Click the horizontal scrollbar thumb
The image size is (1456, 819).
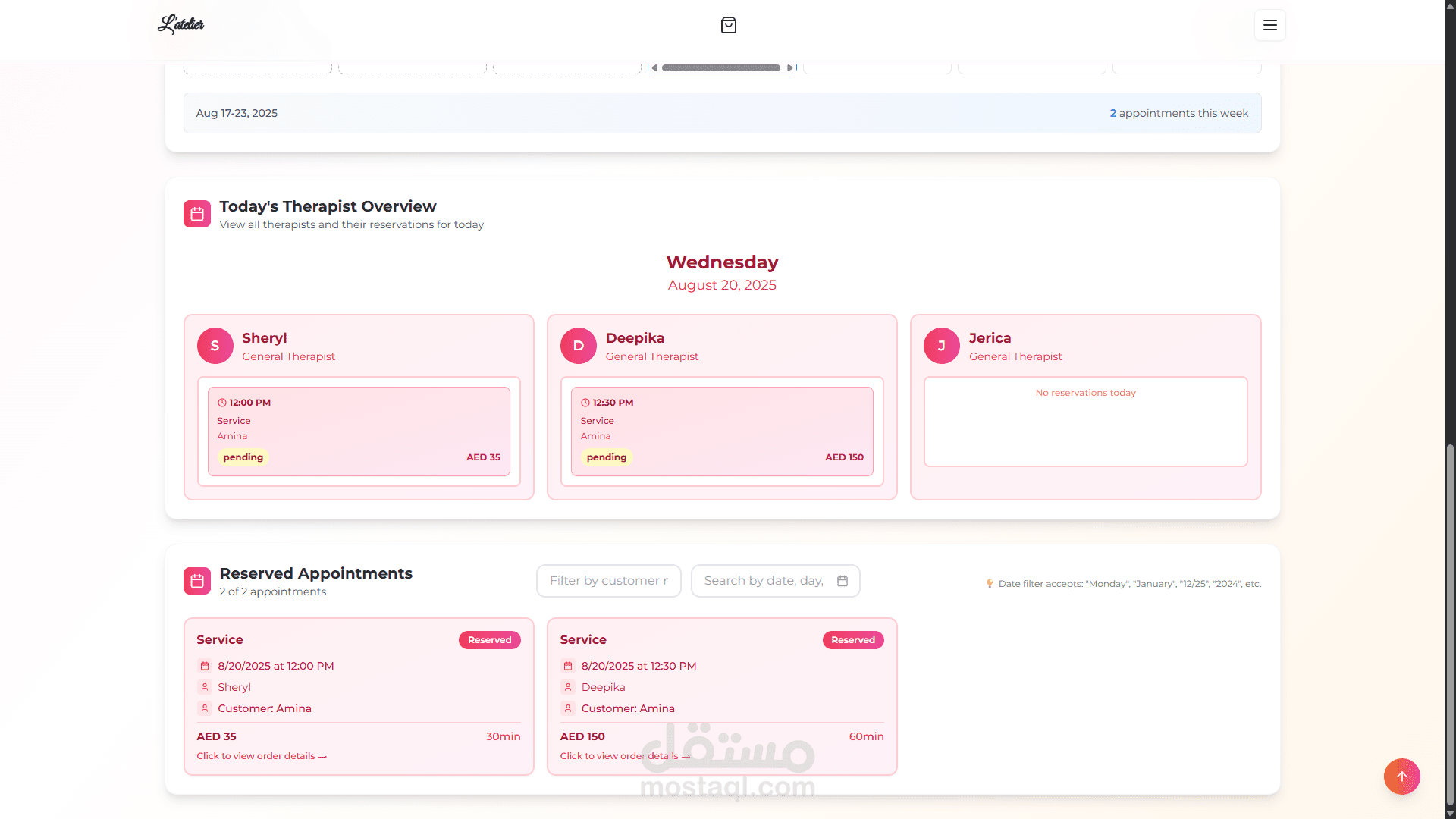(x=720, y=68)
